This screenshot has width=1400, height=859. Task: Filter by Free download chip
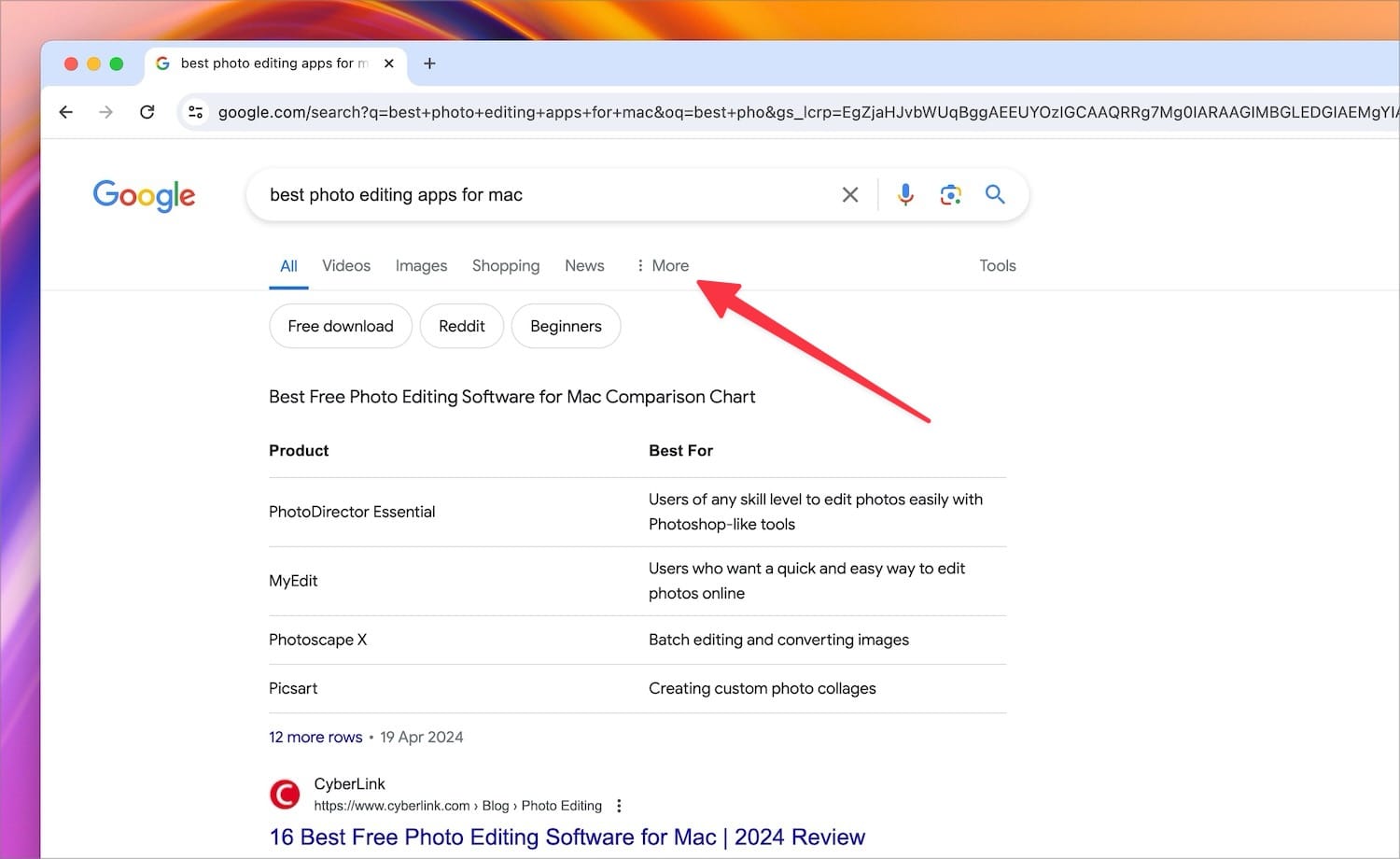[x=341, y=326]
